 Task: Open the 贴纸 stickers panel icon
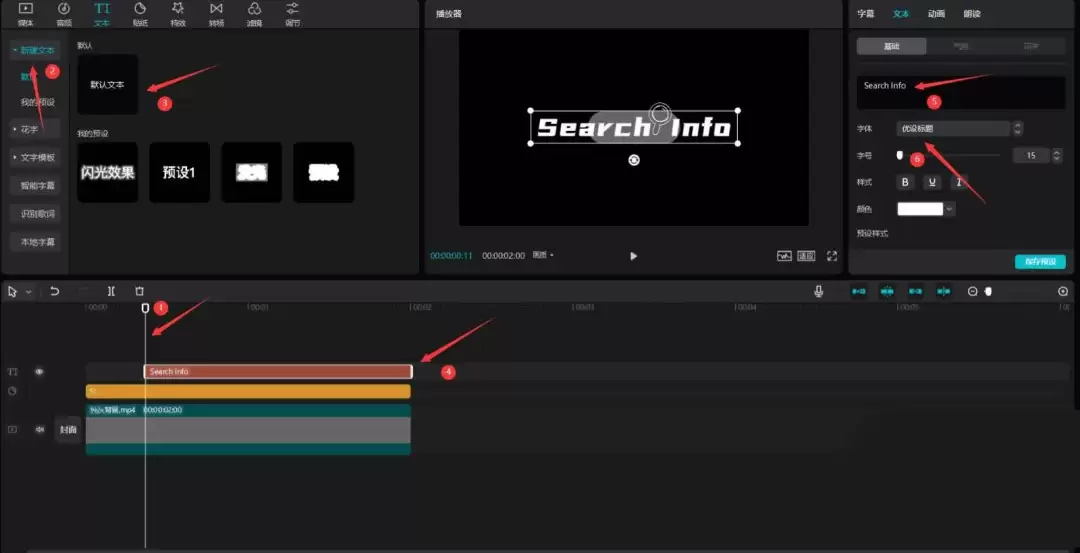coord(140,13)
